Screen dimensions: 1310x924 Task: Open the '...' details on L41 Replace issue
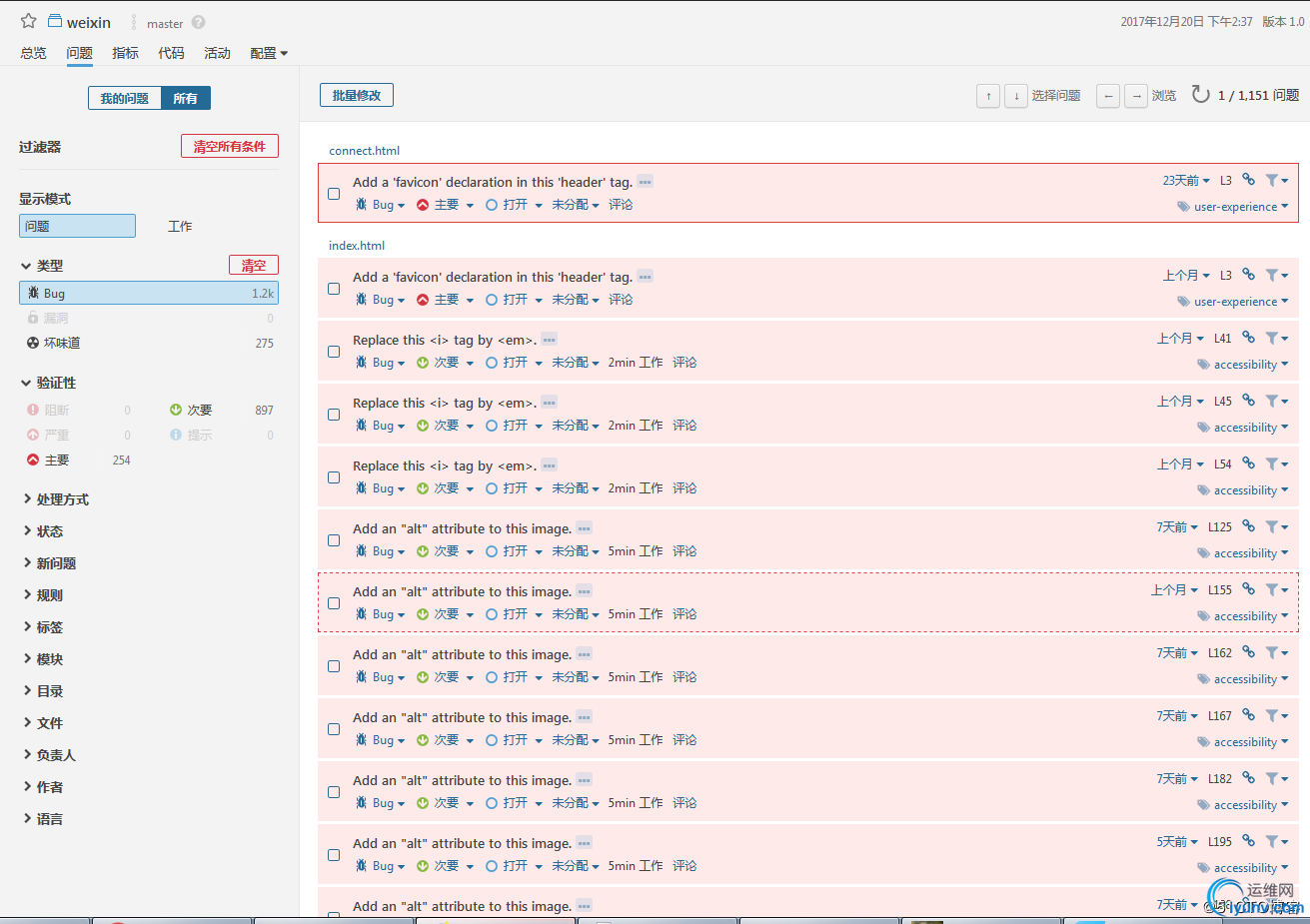pyautogui.click(x=549, y=339)
